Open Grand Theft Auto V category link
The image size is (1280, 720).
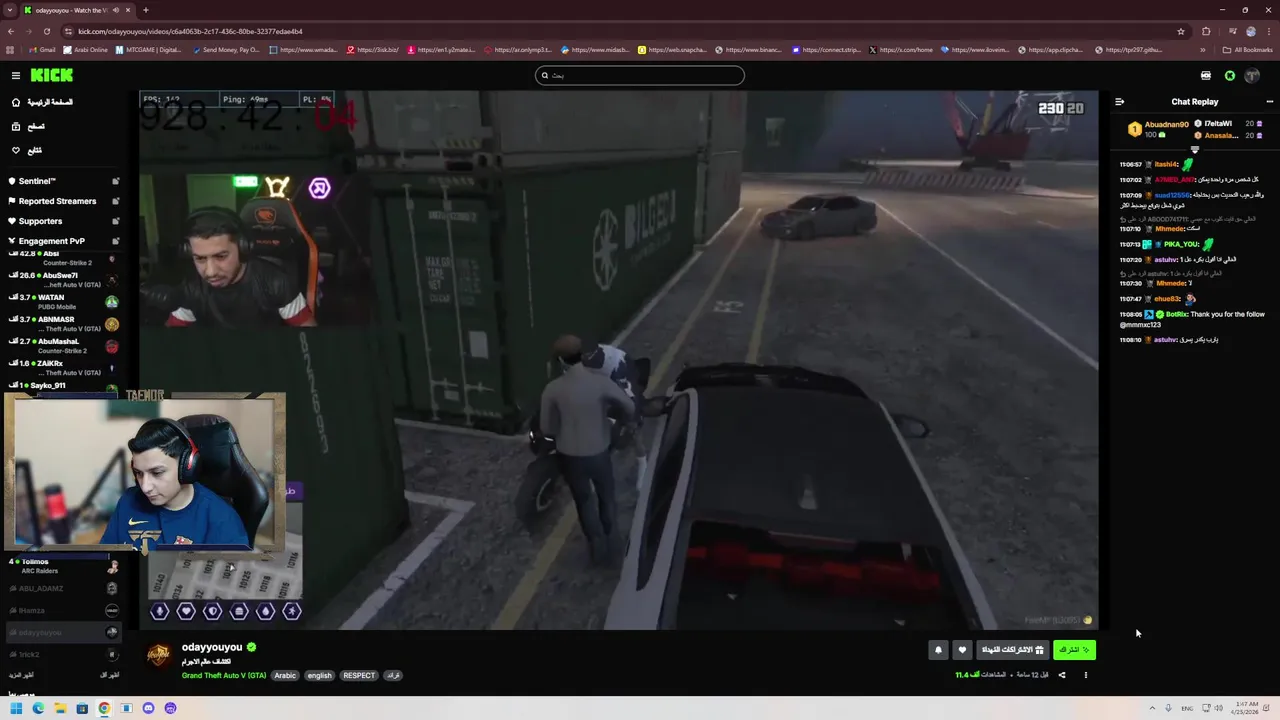pos(224,675)
